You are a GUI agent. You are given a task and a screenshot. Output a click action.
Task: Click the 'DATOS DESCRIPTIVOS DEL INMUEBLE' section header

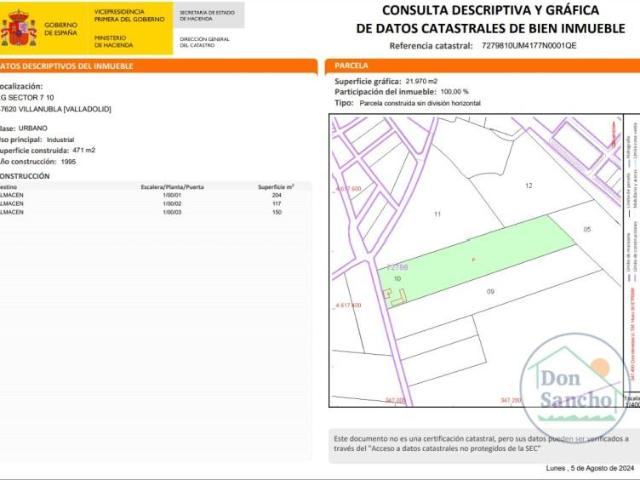157,66
